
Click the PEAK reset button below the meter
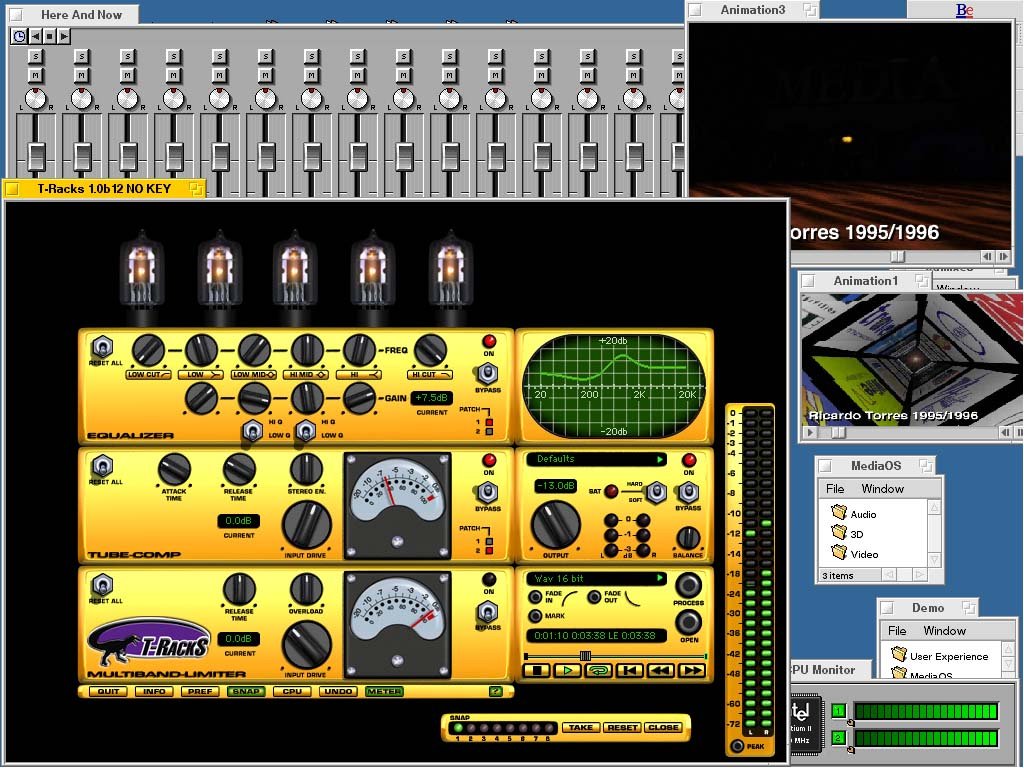737,746
